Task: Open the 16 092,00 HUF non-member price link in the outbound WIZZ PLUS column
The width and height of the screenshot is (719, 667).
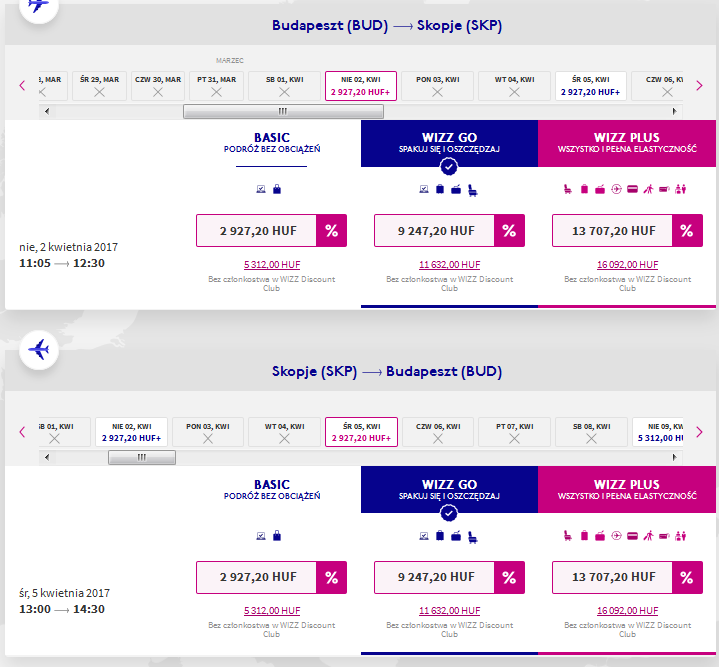Action: [627, 265]
